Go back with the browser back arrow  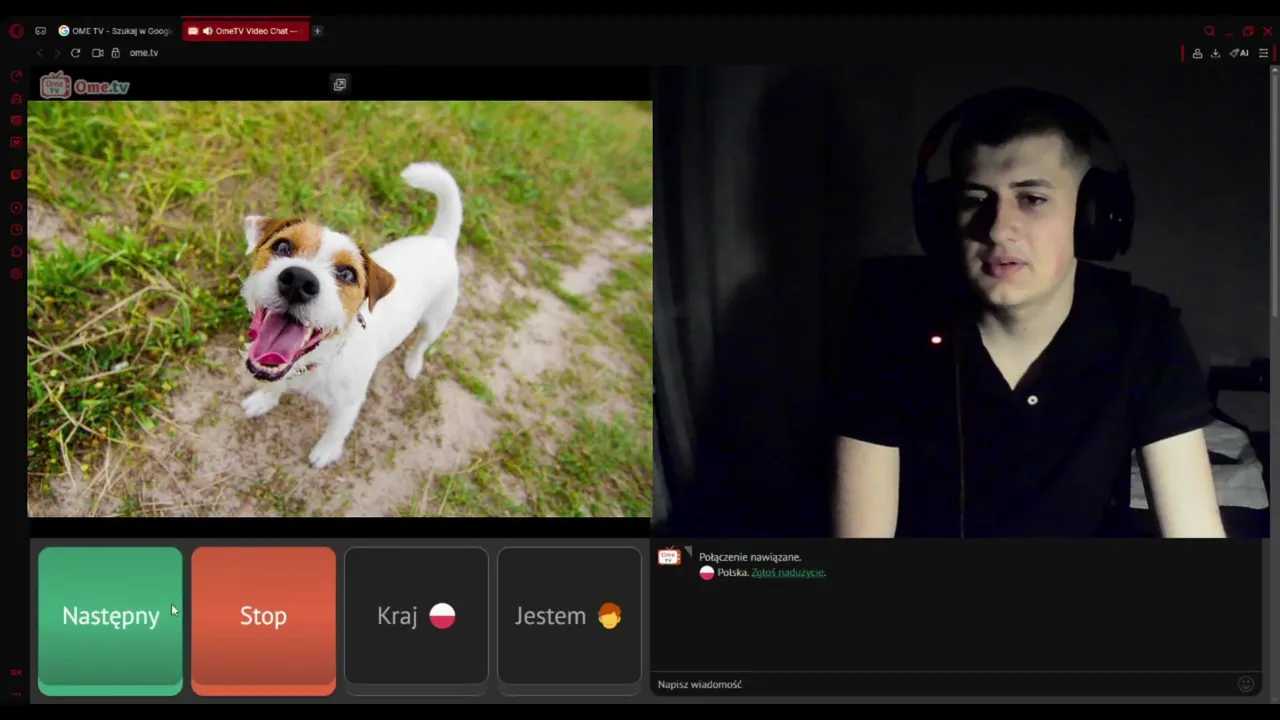(x=40, y=53)
